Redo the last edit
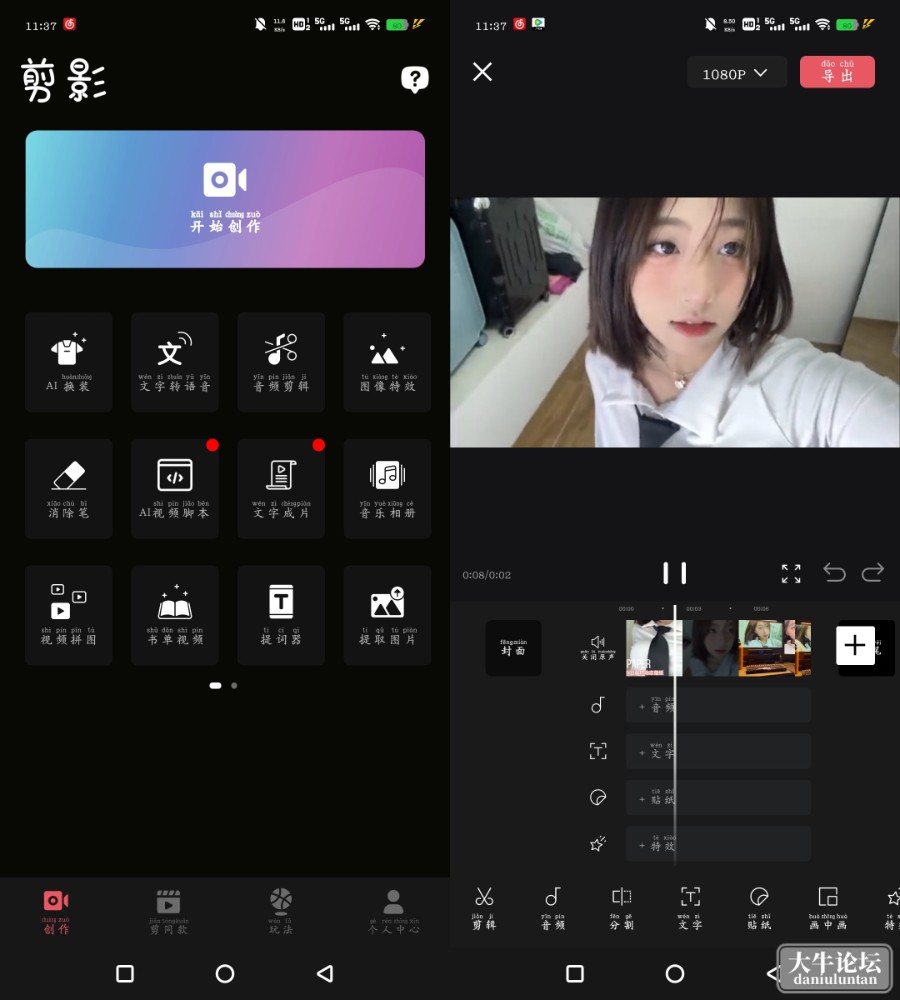The height and width of the screenshot is (1000, 900). pyautogui.click(x=873, y=573)
